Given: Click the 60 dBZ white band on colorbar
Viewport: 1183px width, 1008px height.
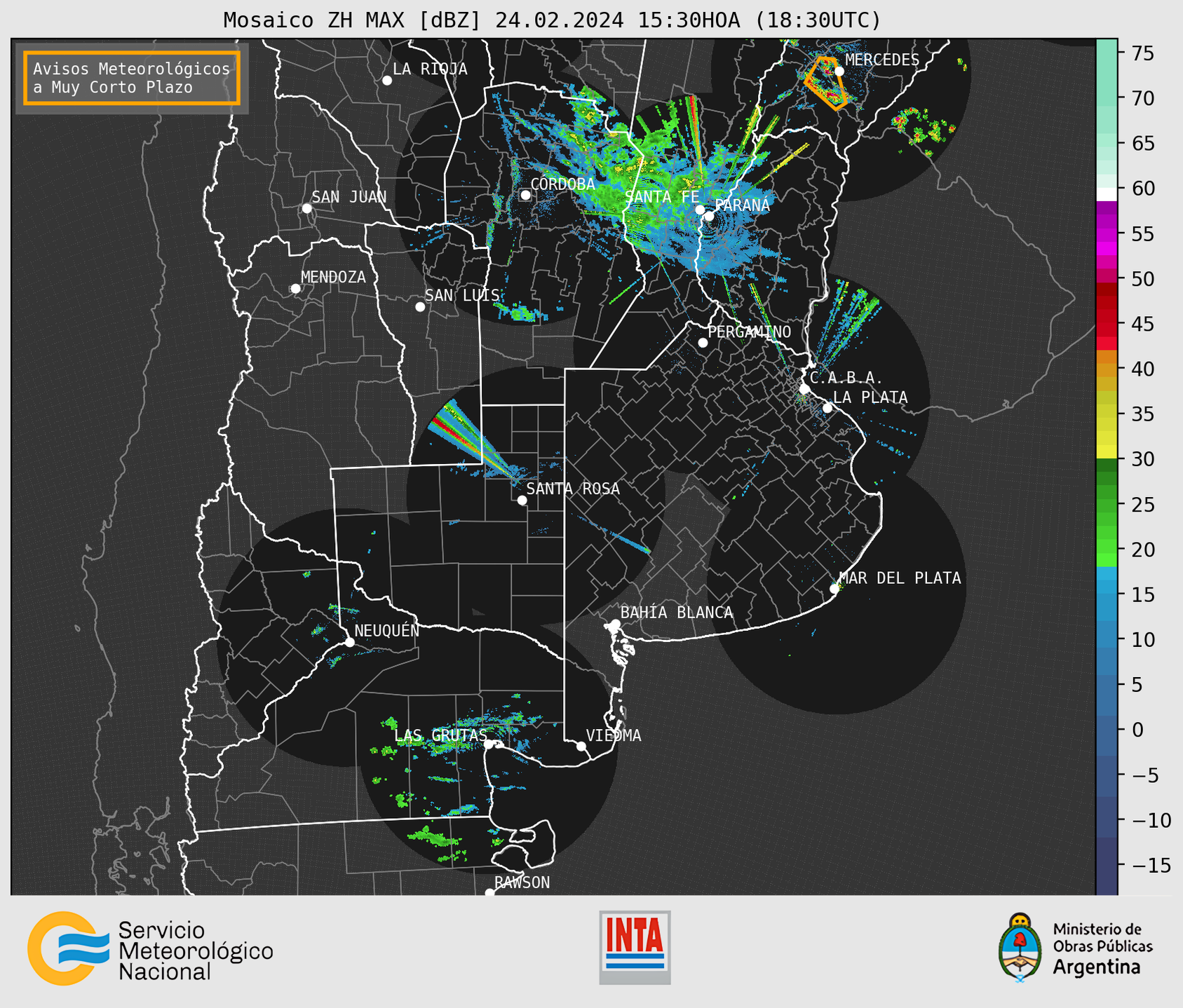Looking at the screenshot, I should click(1107, 194).
